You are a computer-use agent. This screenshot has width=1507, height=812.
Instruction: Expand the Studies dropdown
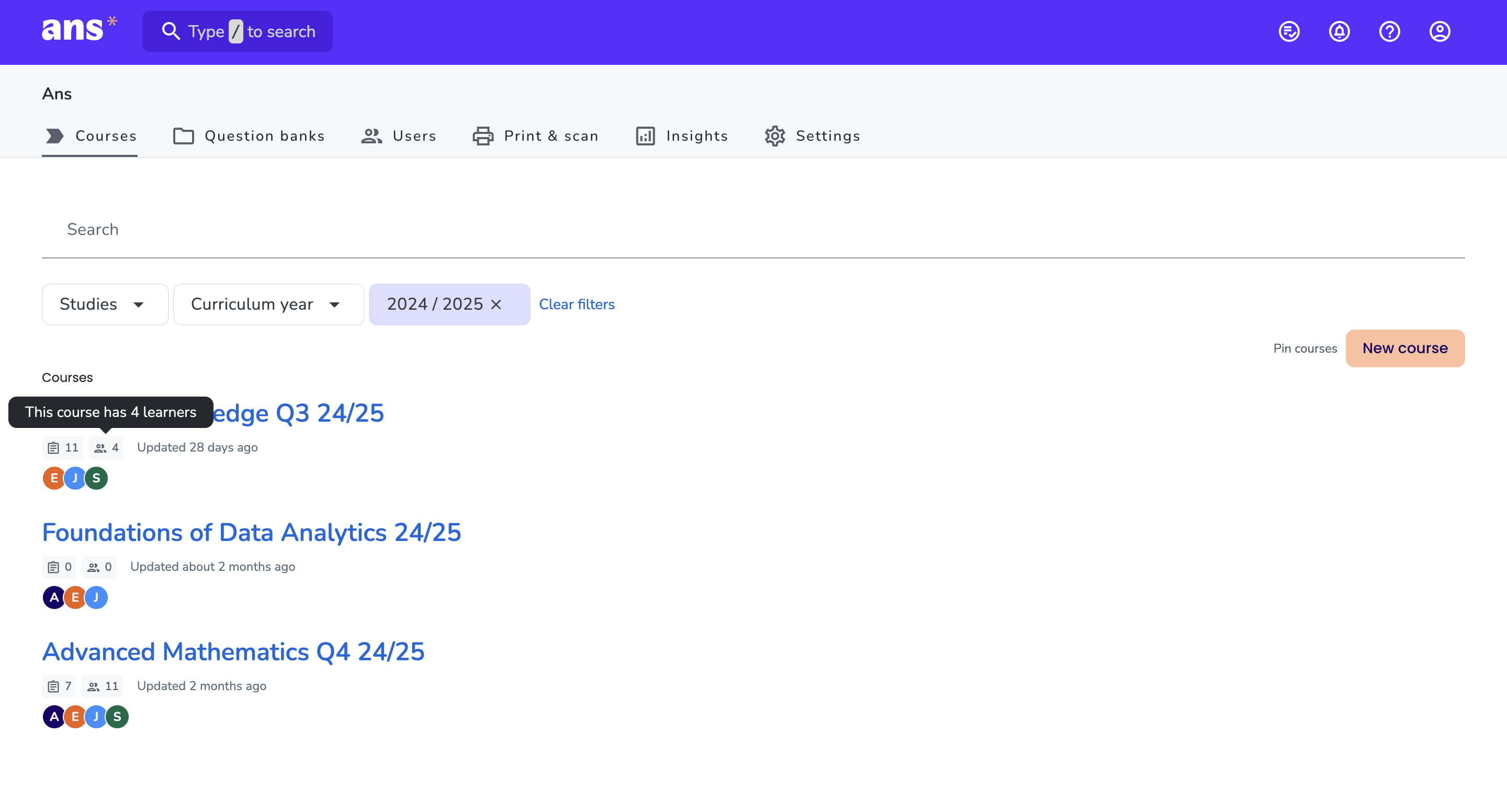(105, 304)
